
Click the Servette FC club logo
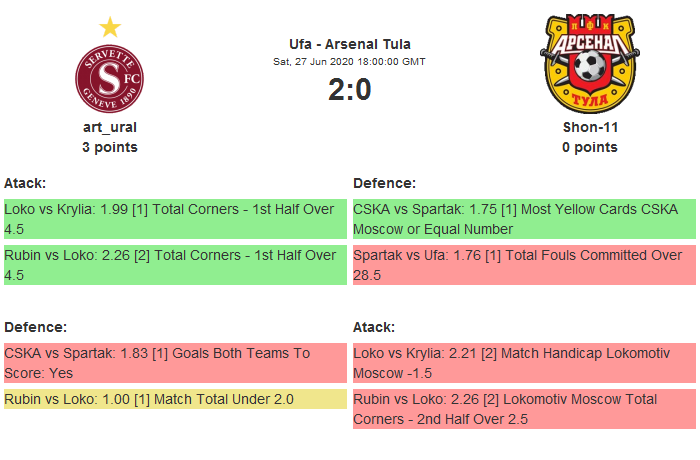(x=110, y=79)
